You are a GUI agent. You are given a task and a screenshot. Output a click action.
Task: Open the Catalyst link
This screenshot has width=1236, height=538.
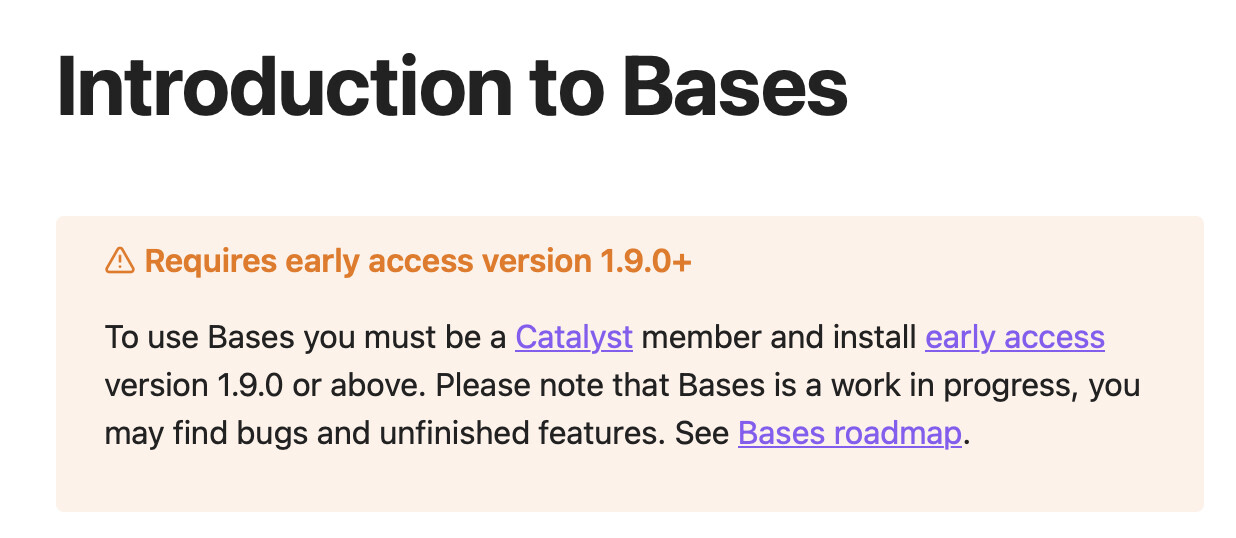point(574,338)
